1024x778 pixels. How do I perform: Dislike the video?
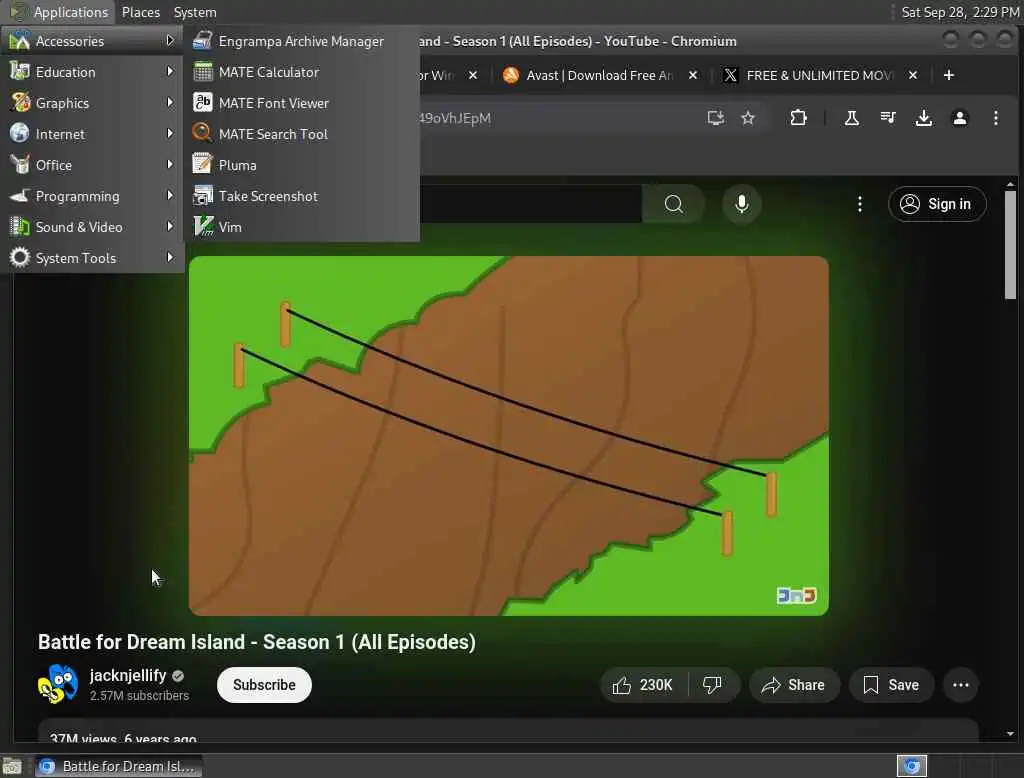point(712,685)
